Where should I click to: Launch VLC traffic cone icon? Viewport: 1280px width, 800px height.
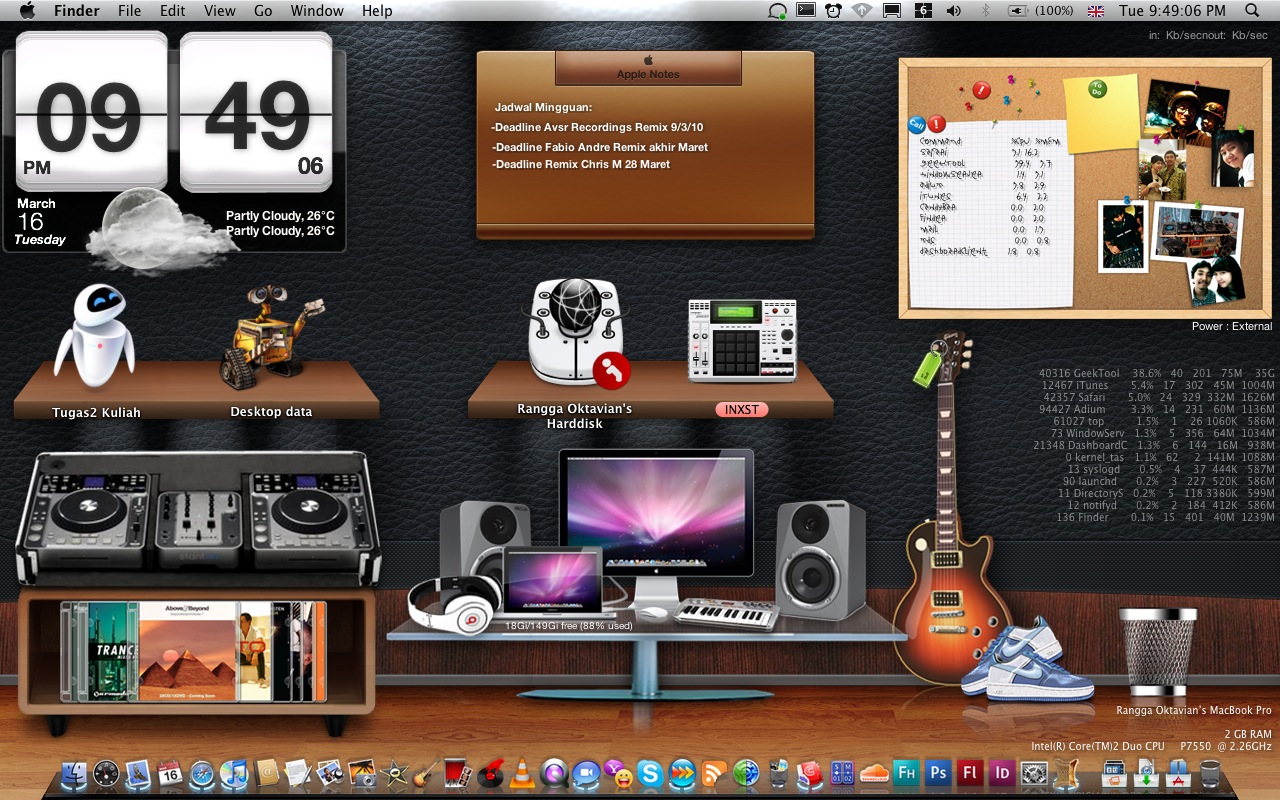tap(522, 773)
